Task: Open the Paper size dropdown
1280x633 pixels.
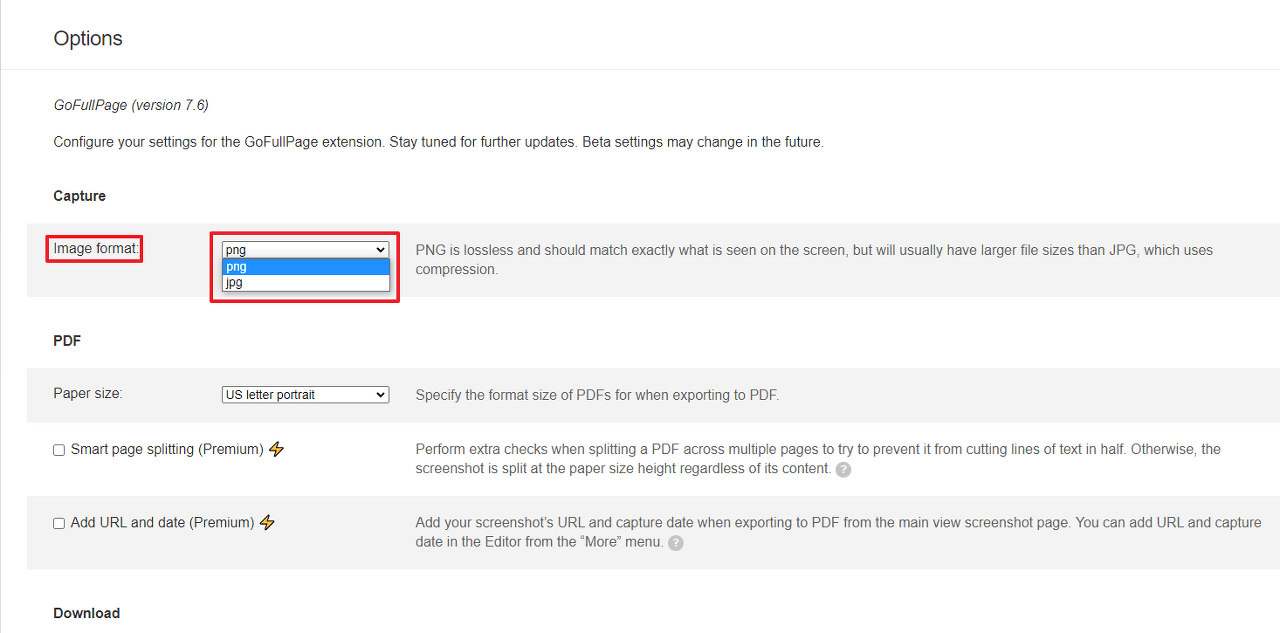Action: 305,395
